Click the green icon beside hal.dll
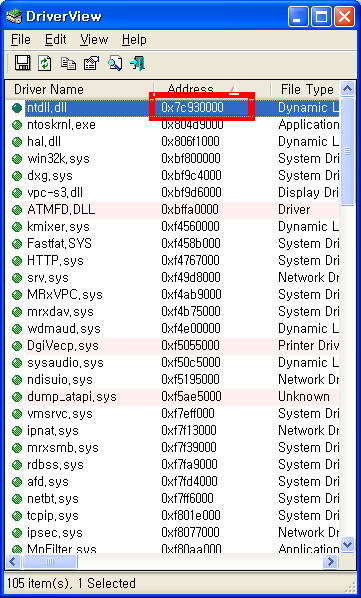Image resolution: width=361 pixels, height=598 pixels. [x=17, y=142]
